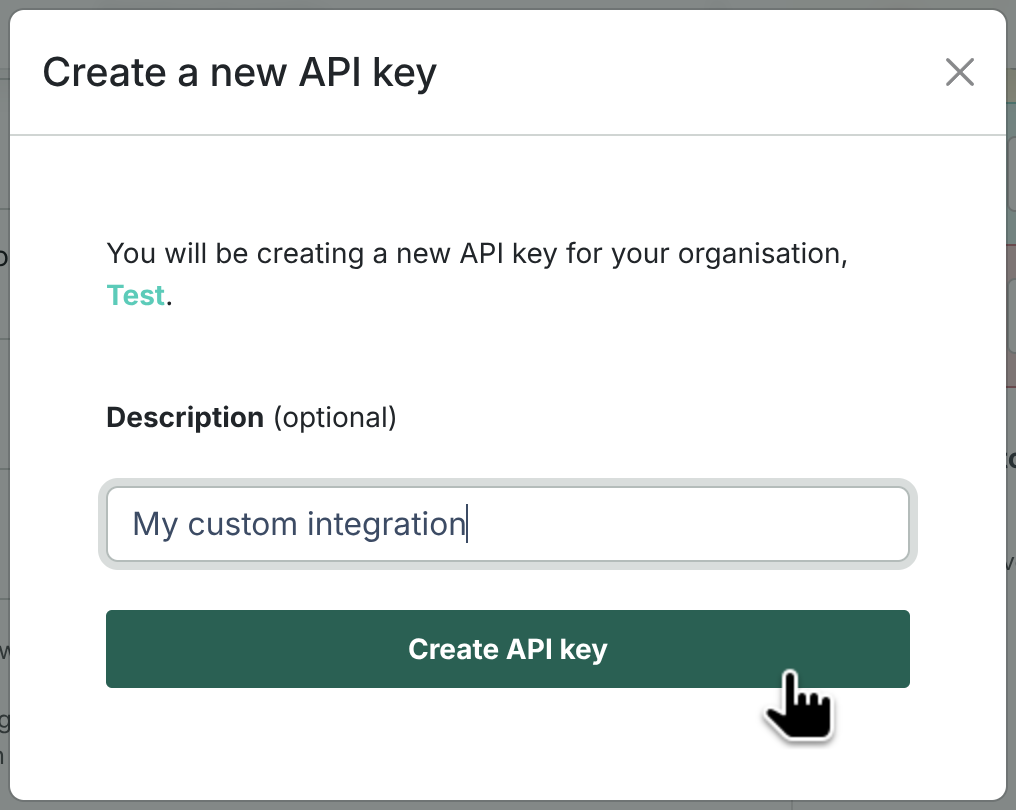This screenshot has width=1016, height=810.
Task: Click blank header space between title and close icon
Action: click(x=690, y=73)
